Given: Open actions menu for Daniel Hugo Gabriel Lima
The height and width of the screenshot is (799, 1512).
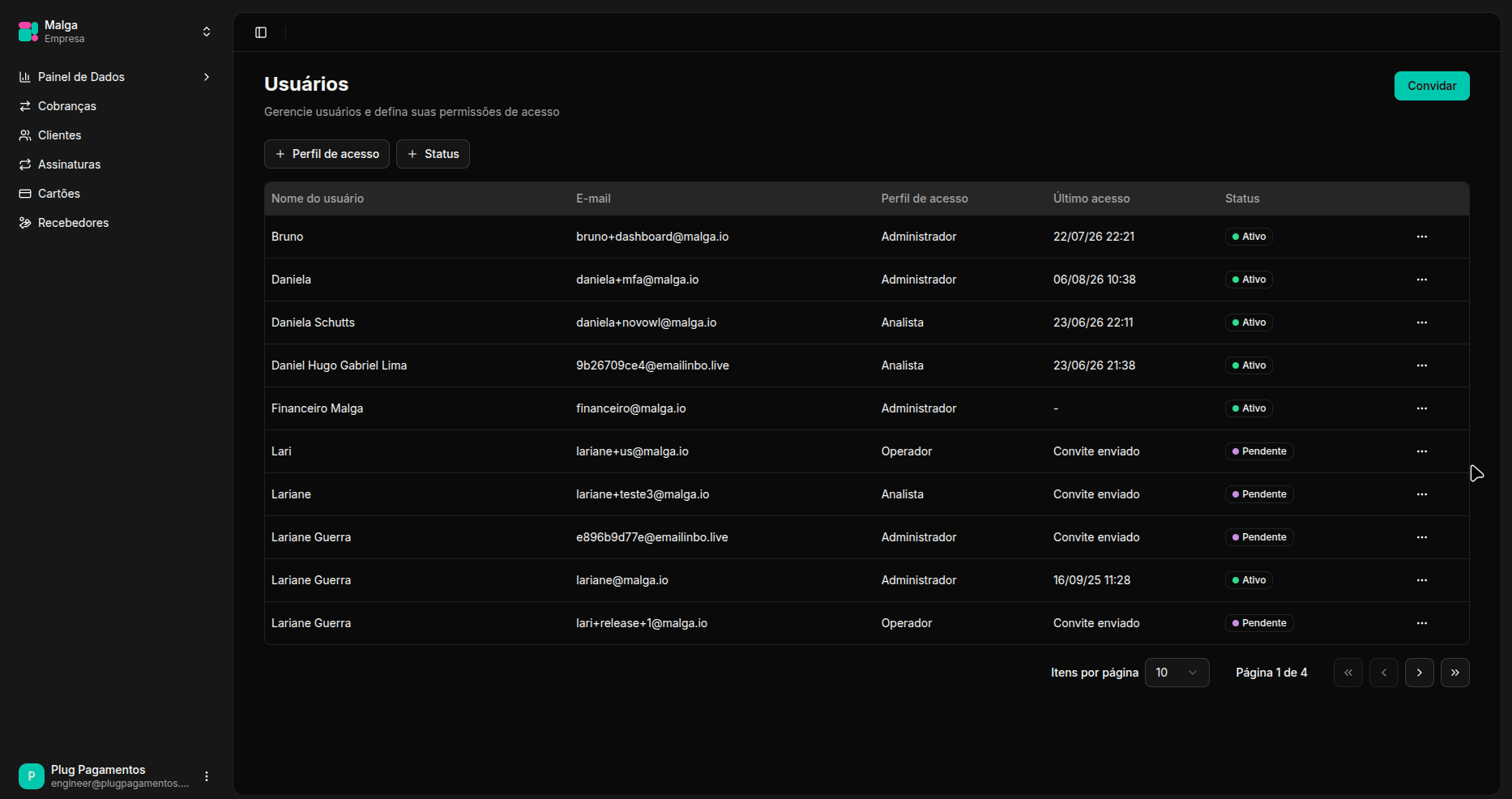Looking at the screenshot, I should (1422, 365).
